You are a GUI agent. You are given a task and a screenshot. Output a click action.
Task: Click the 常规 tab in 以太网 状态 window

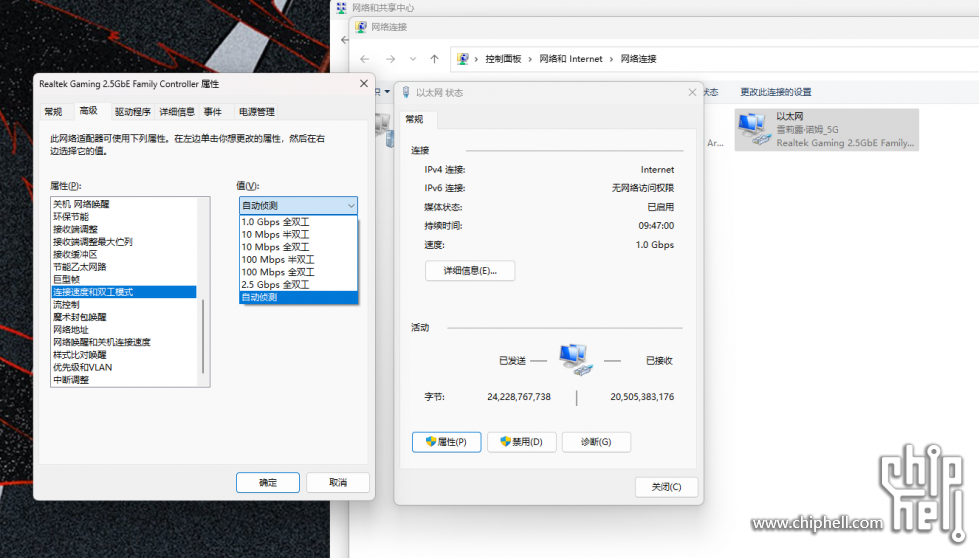pyautogui.click(x=415, y=119)
